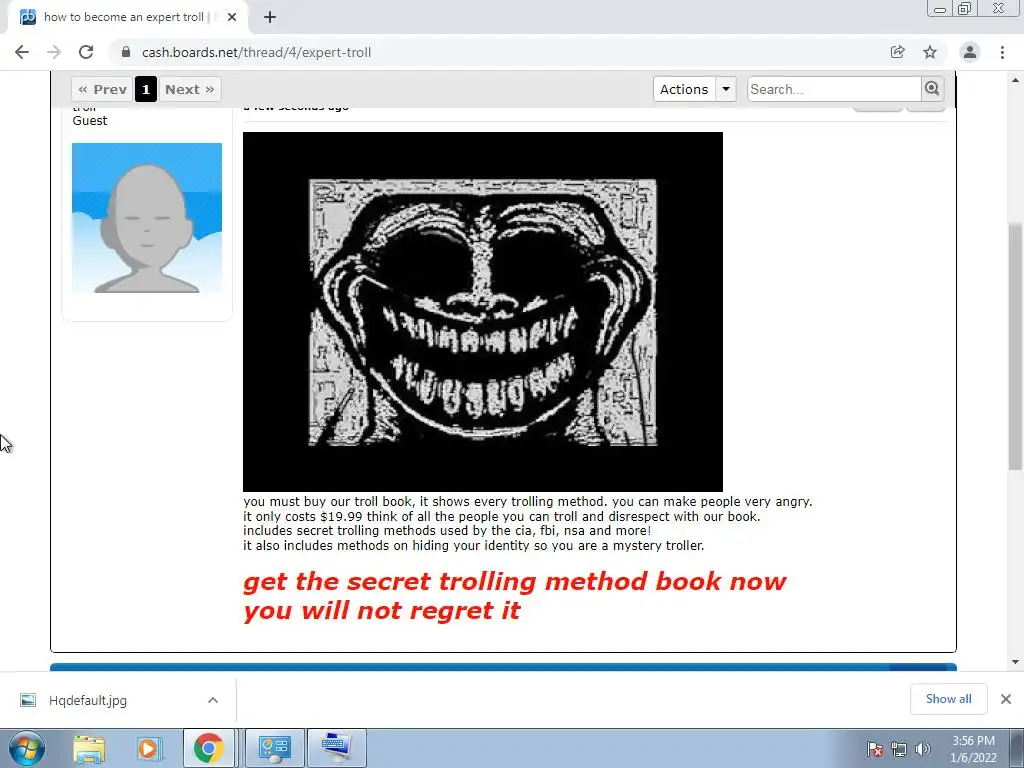Screen dimensions: 1024x768
Task: Click the padlock site info icon
Action: point(126,52)
